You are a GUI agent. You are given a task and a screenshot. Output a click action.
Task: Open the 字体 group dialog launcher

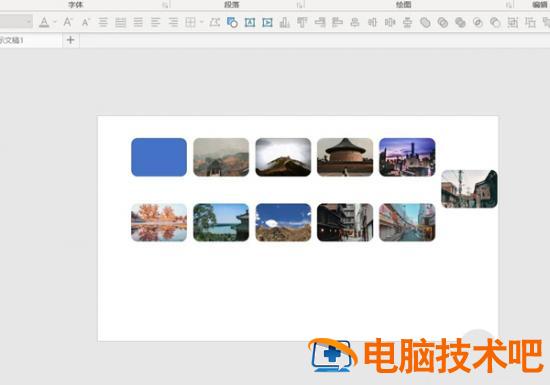pyautogui.click(x=165, y=5)
